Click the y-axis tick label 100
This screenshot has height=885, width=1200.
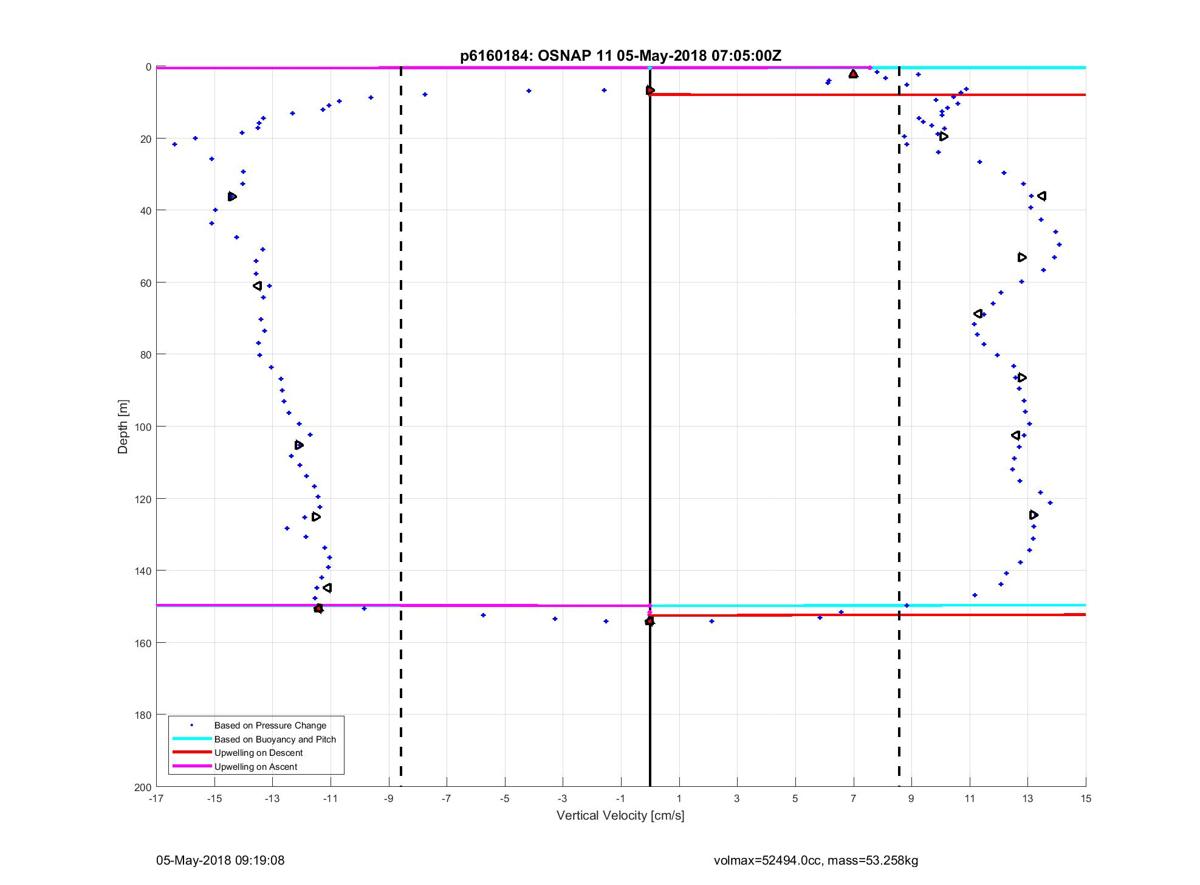[141, 427]
